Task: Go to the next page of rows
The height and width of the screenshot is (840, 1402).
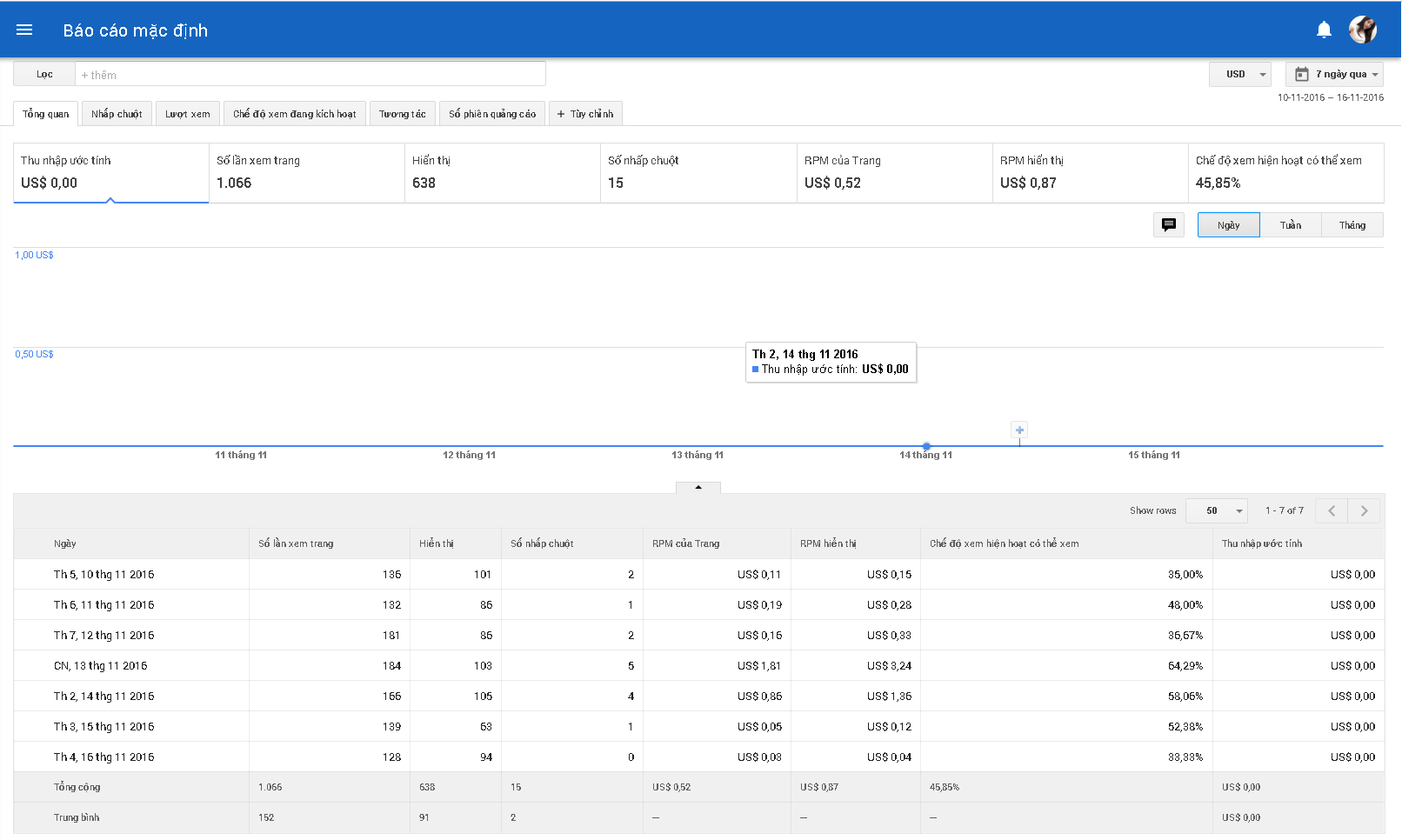Action: point(1364,511)
